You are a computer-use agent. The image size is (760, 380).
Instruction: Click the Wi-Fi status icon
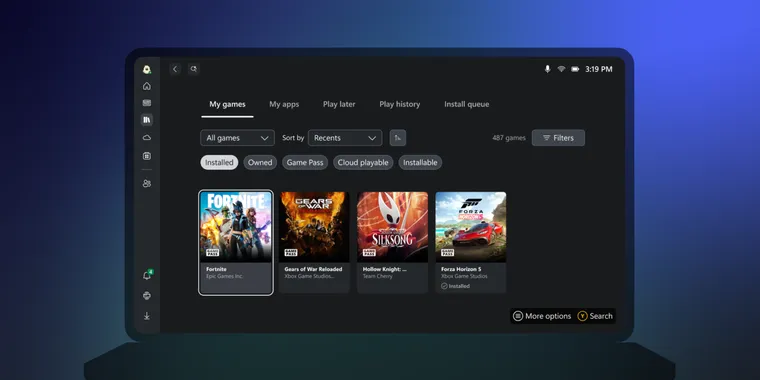561,69
